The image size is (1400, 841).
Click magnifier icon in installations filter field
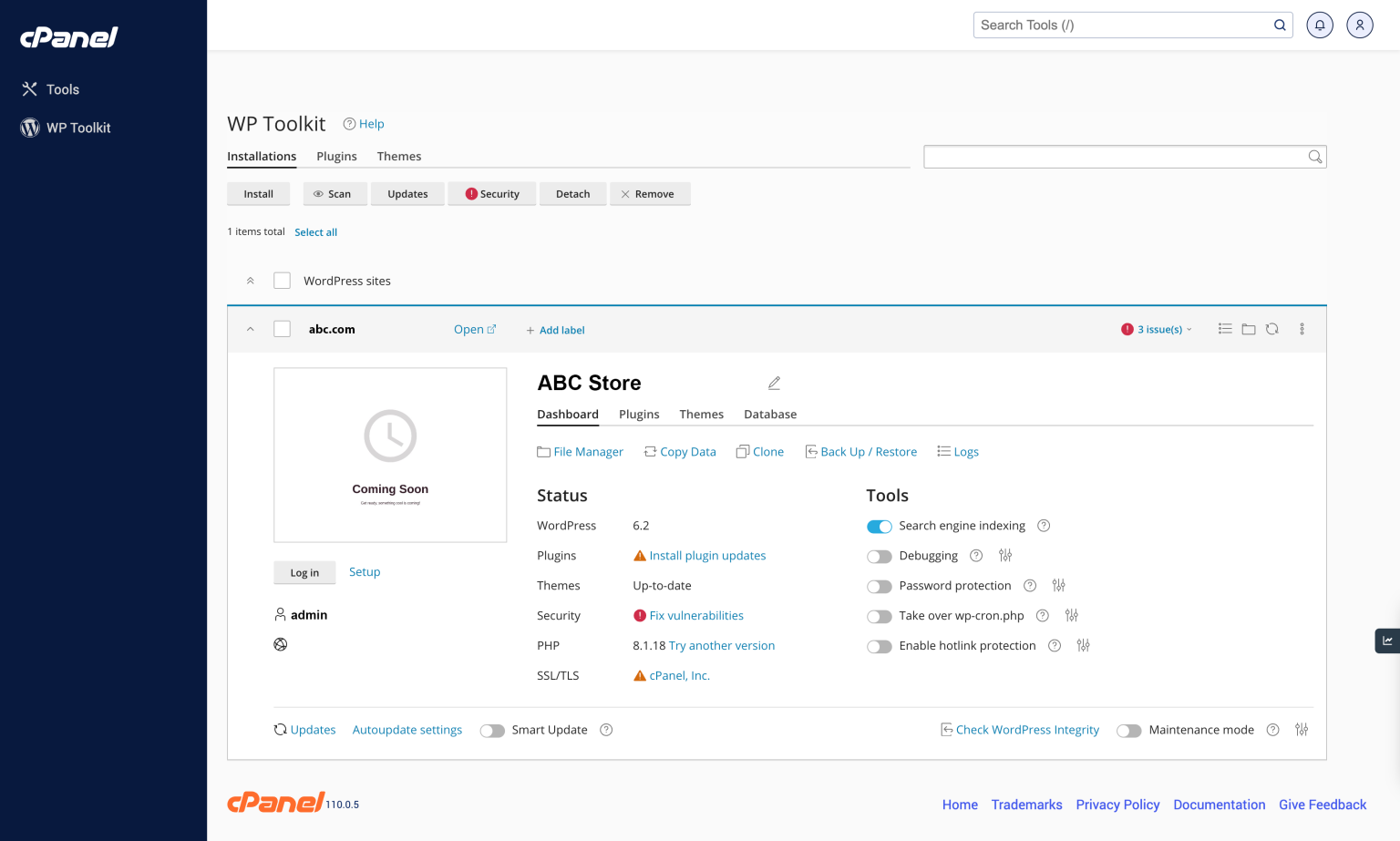(x=1314, y=157)
